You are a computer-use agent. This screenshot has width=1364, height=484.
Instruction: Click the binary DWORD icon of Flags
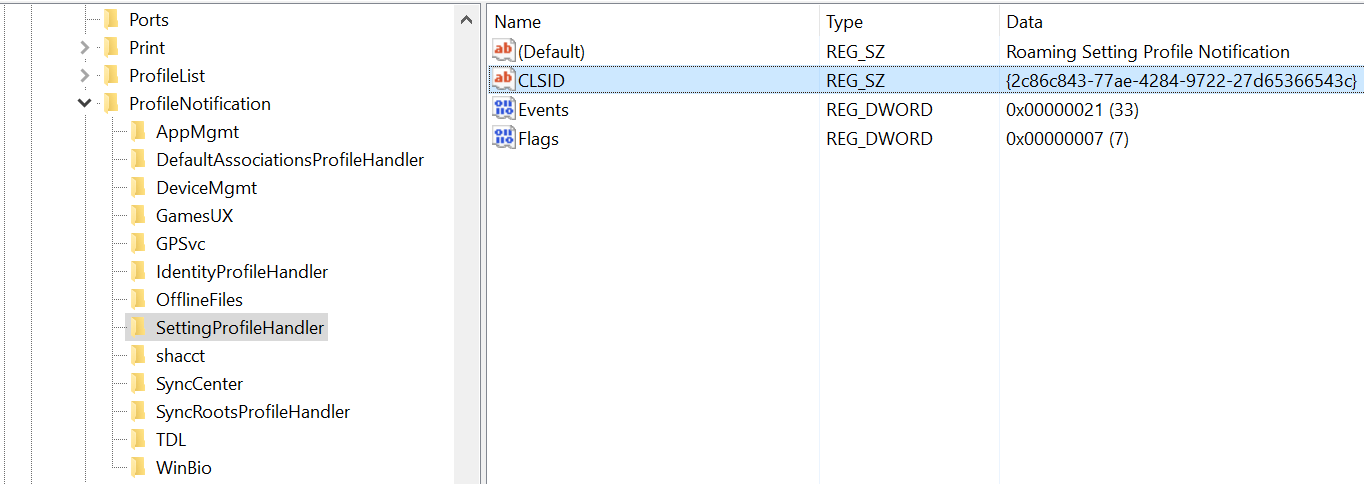coord(504,138)
